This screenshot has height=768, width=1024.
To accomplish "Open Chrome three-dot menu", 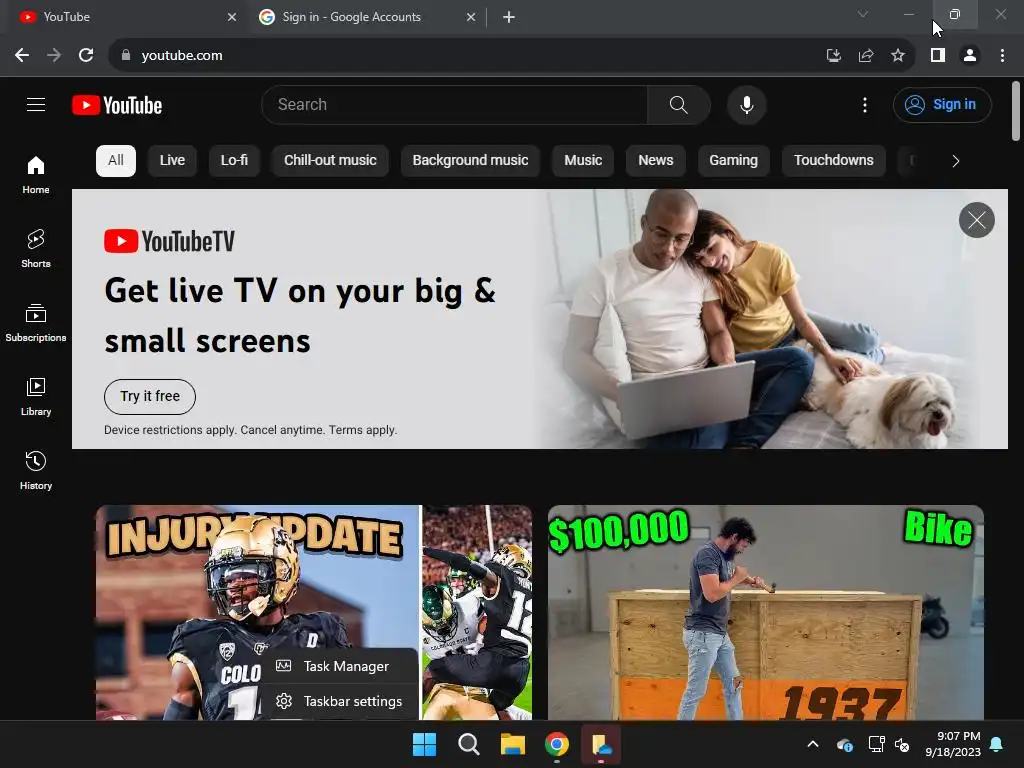I will pyautogui.click(x=1002, y=56).
